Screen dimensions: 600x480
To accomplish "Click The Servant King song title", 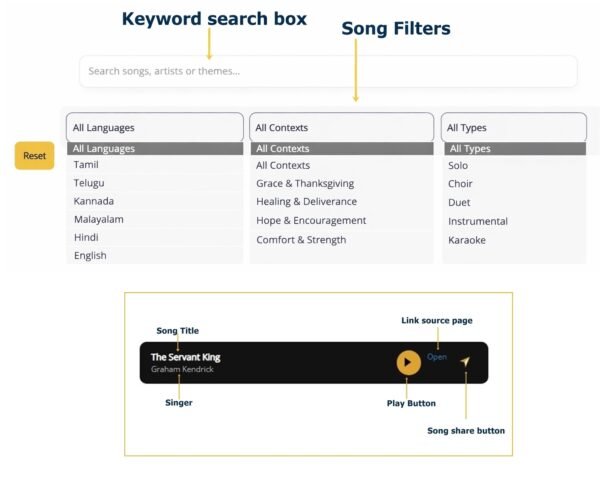I will tap(186, 357).
